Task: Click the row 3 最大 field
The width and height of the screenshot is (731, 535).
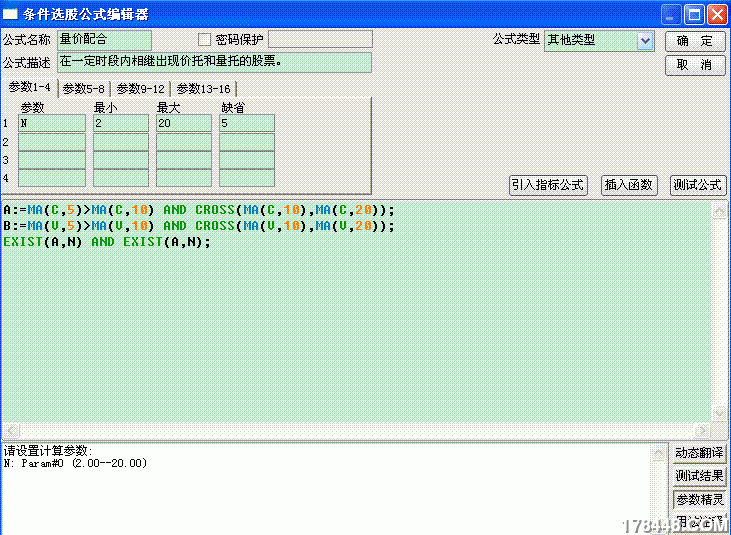Action: (x=184, y=160)
